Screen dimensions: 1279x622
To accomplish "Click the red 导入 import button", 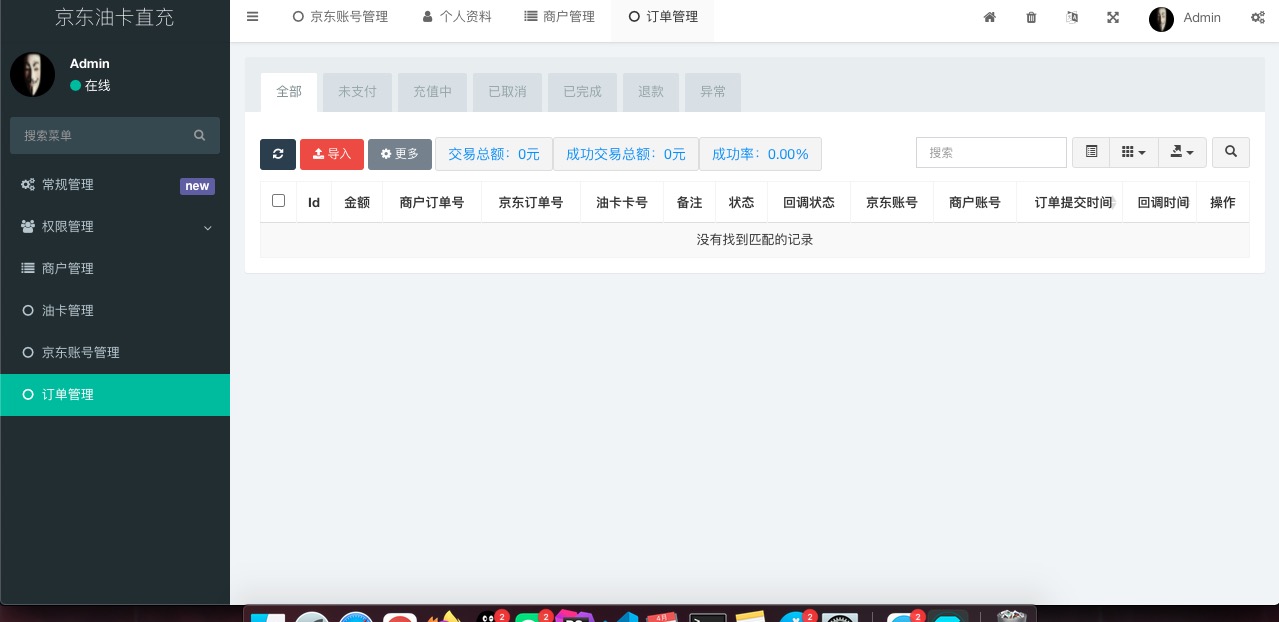I will [332, 154].
